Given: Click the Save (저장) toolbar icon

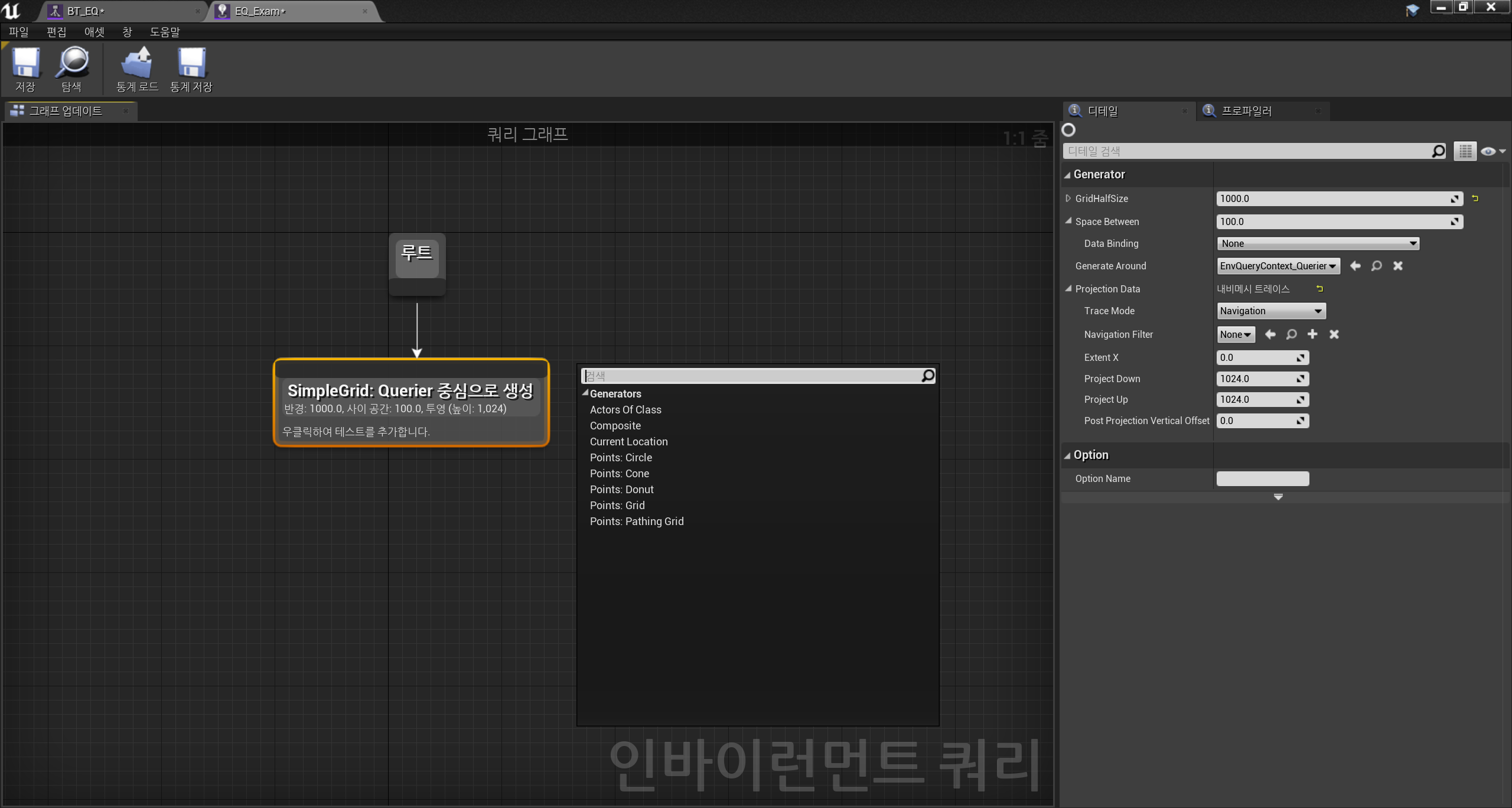Looking at the screenshot, I should tap(25, 64).
